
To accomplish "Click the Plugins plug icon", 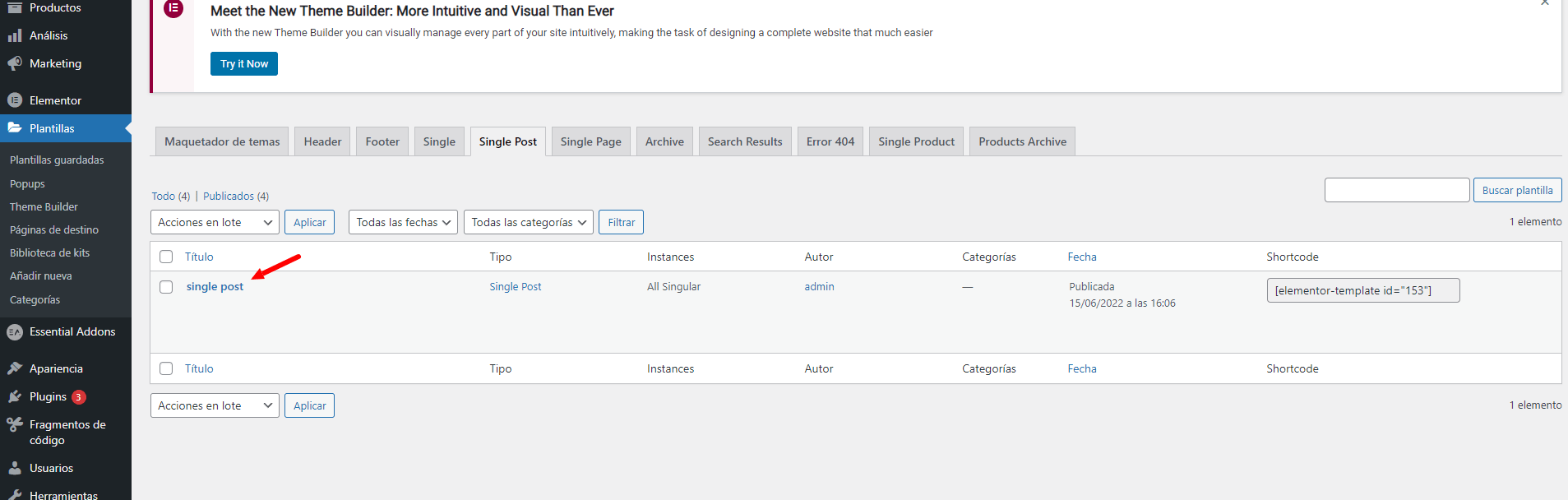I will pos(15,396).
